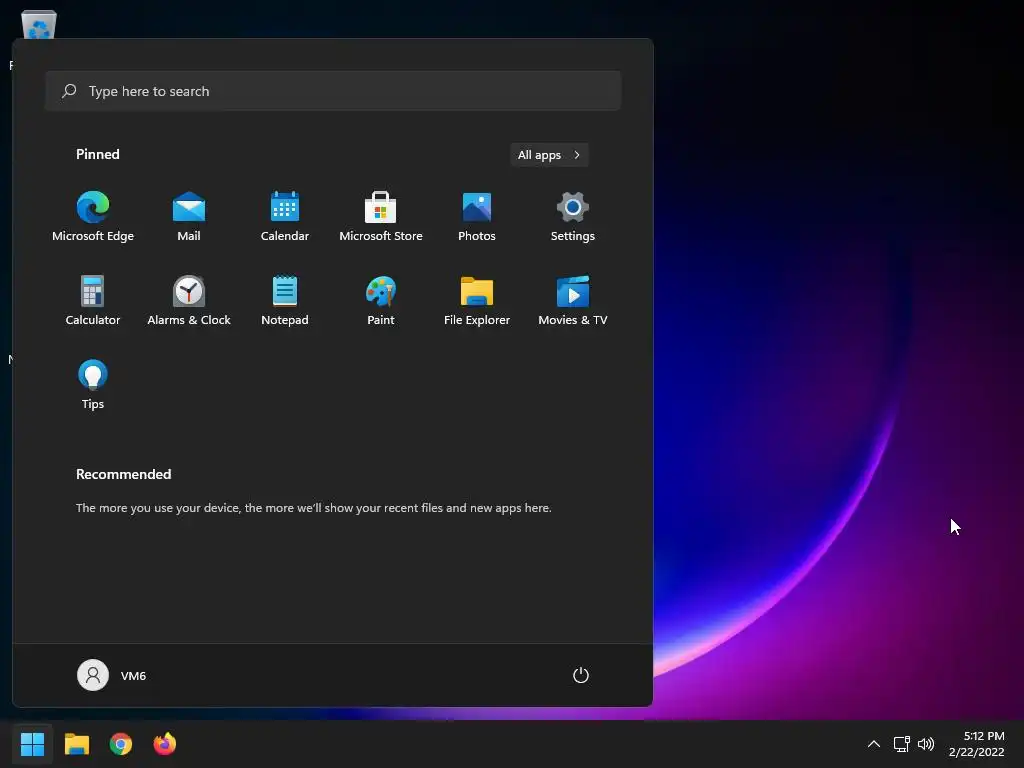This screenshot has height=768, width=1024.
Task: Click the volume speaker icon
Action: pos(926,744)
